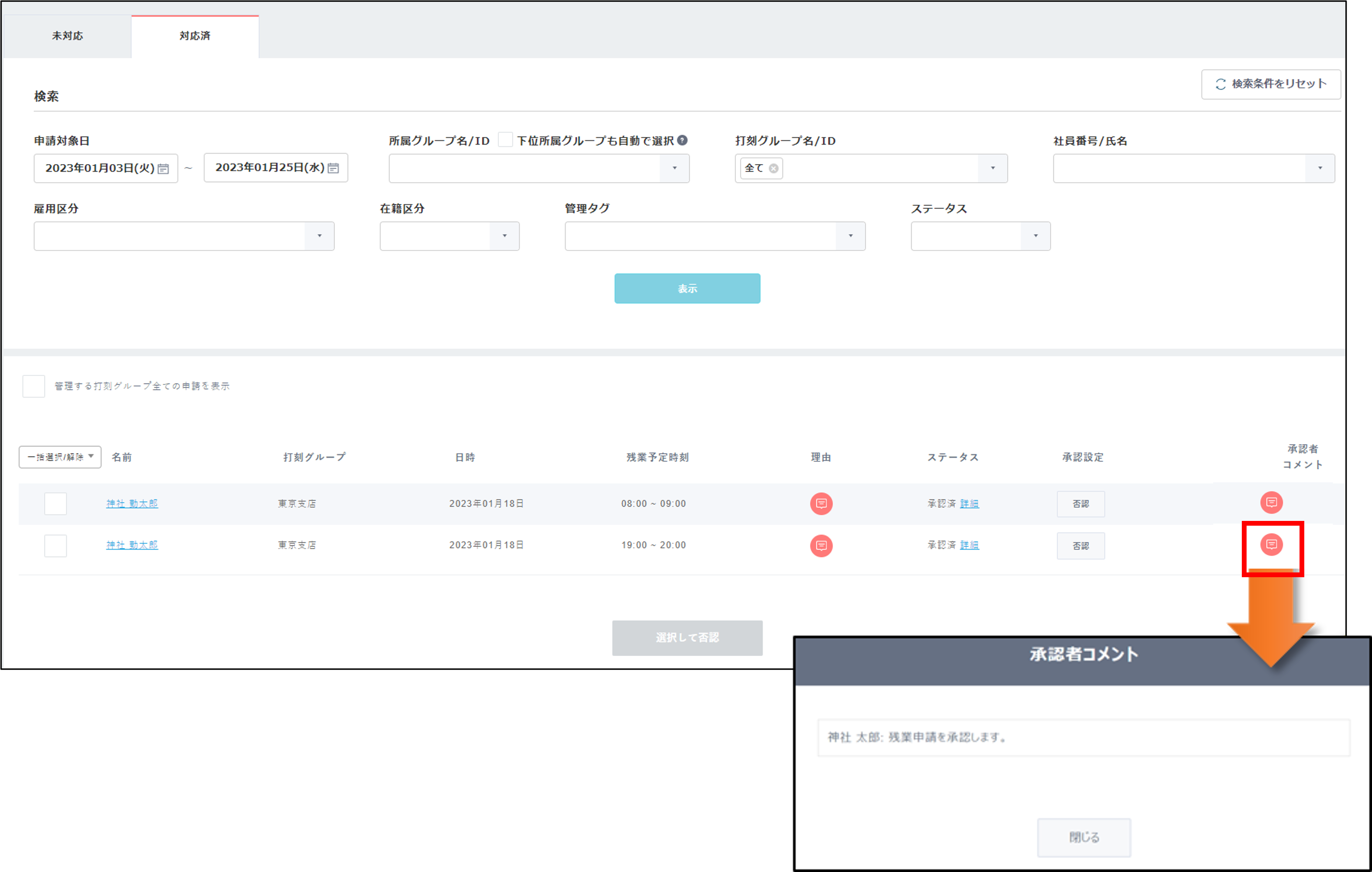
Task: Expand the ステータス filter dropdown
Action: (x=1035, y=236)
